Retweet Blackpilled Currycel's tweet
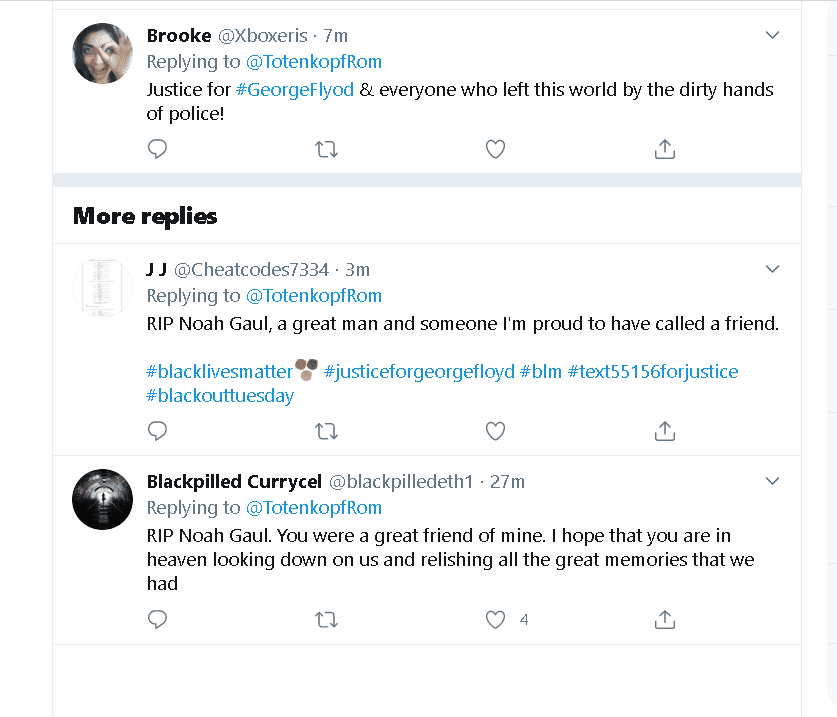Image resolution: width=837 pixels, height=717 pixels. pos(326,620)
